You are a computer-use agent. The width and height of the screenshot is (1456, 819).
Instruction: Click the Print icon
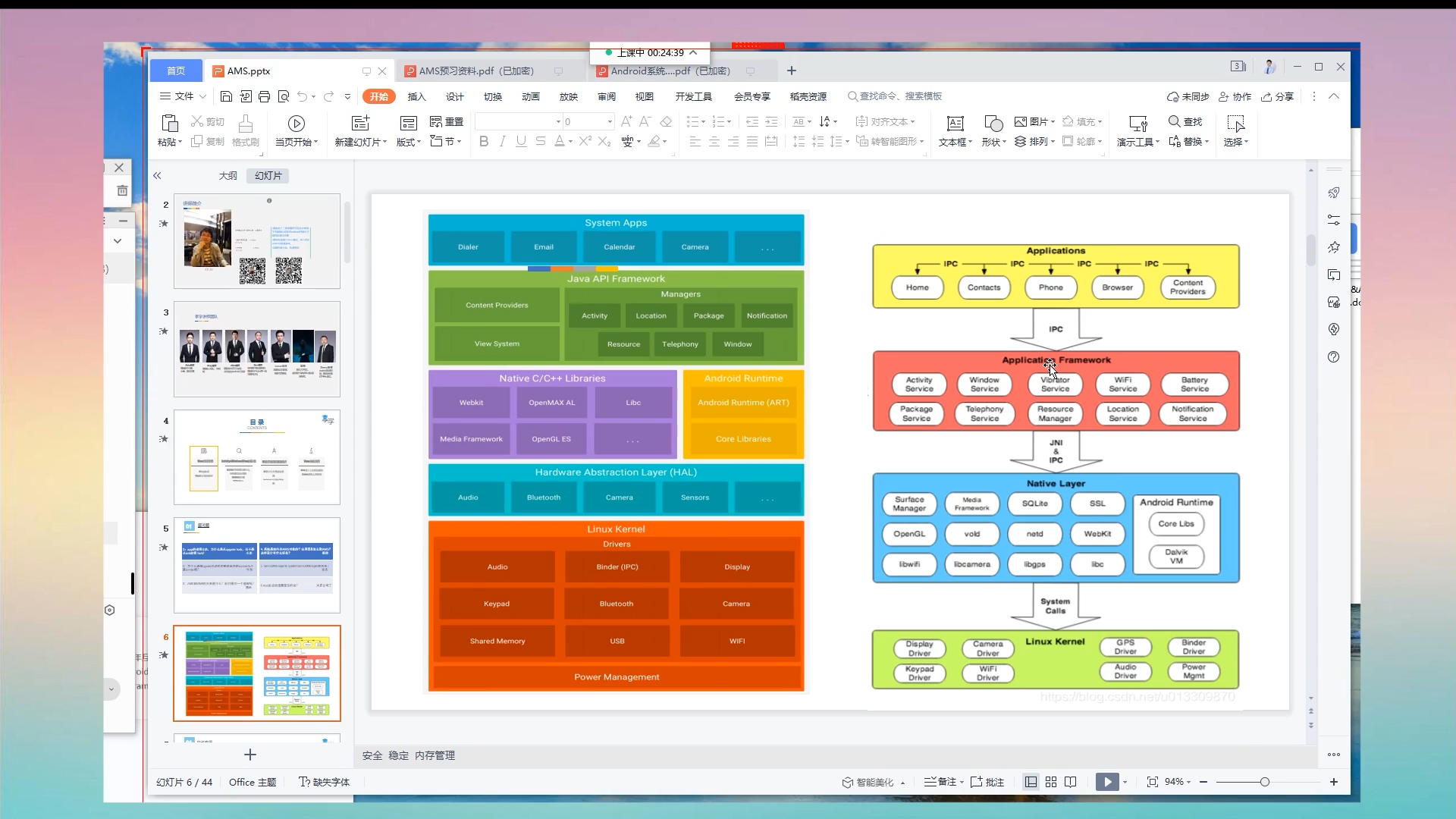coord(264,96)
